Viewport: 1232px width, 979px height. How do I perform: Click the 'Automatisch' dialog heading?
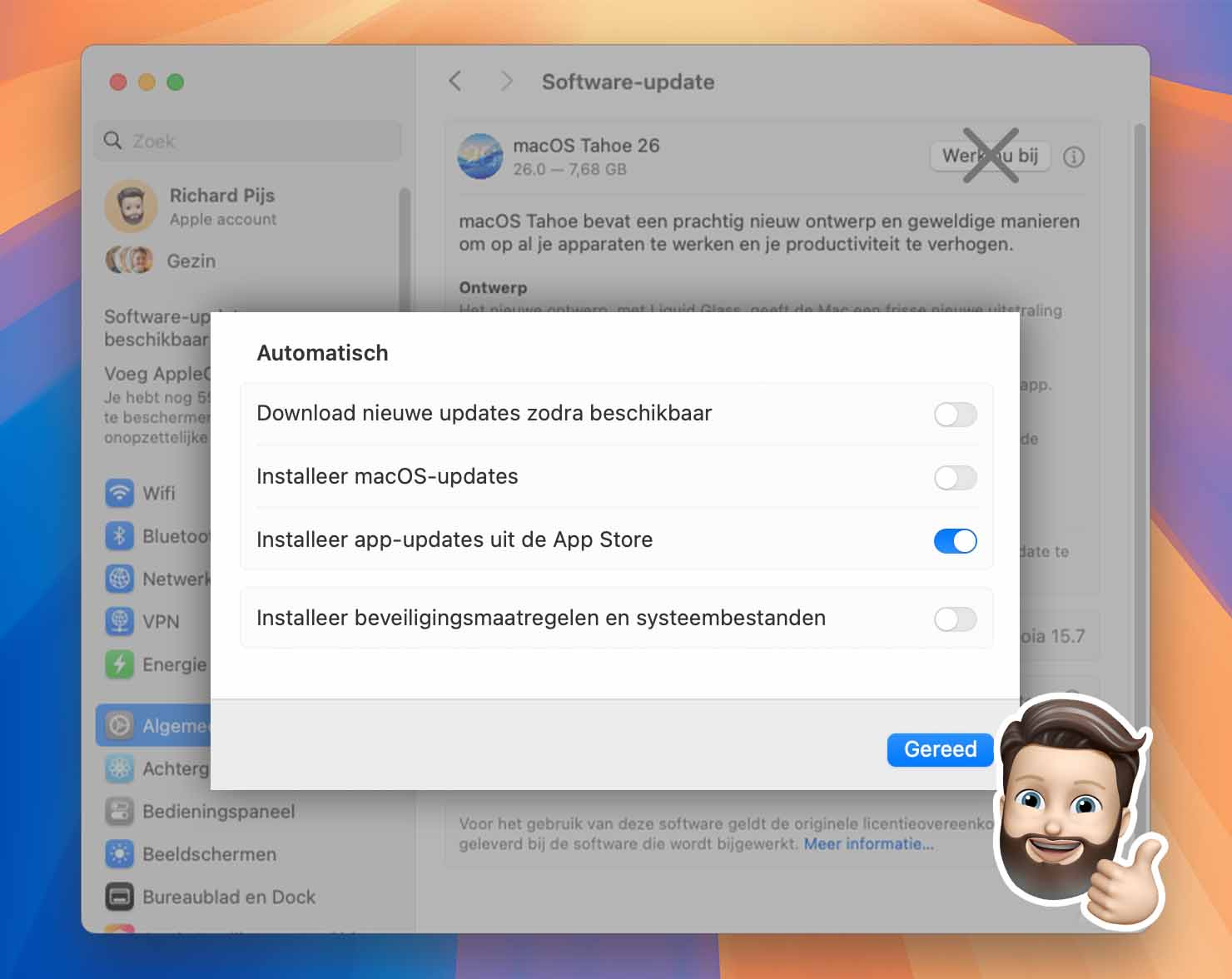point(322,353)
